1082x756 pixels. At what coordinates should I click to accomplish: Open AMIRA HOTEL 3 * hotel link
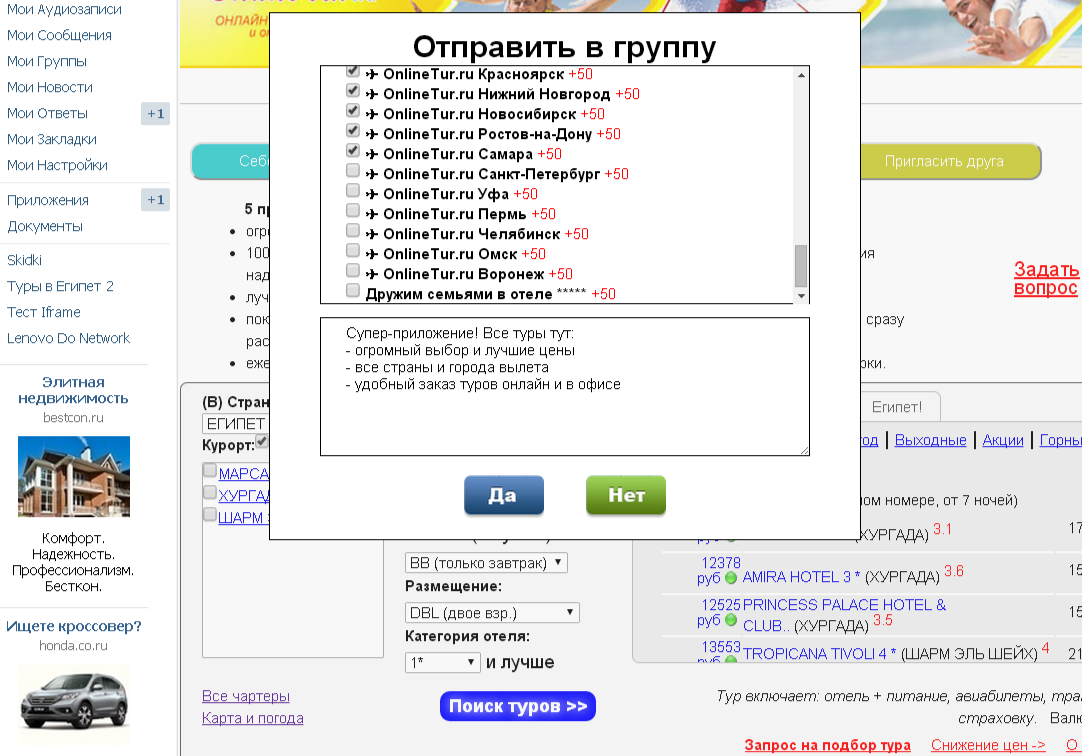pyautogui.click(x=801, y=577)
